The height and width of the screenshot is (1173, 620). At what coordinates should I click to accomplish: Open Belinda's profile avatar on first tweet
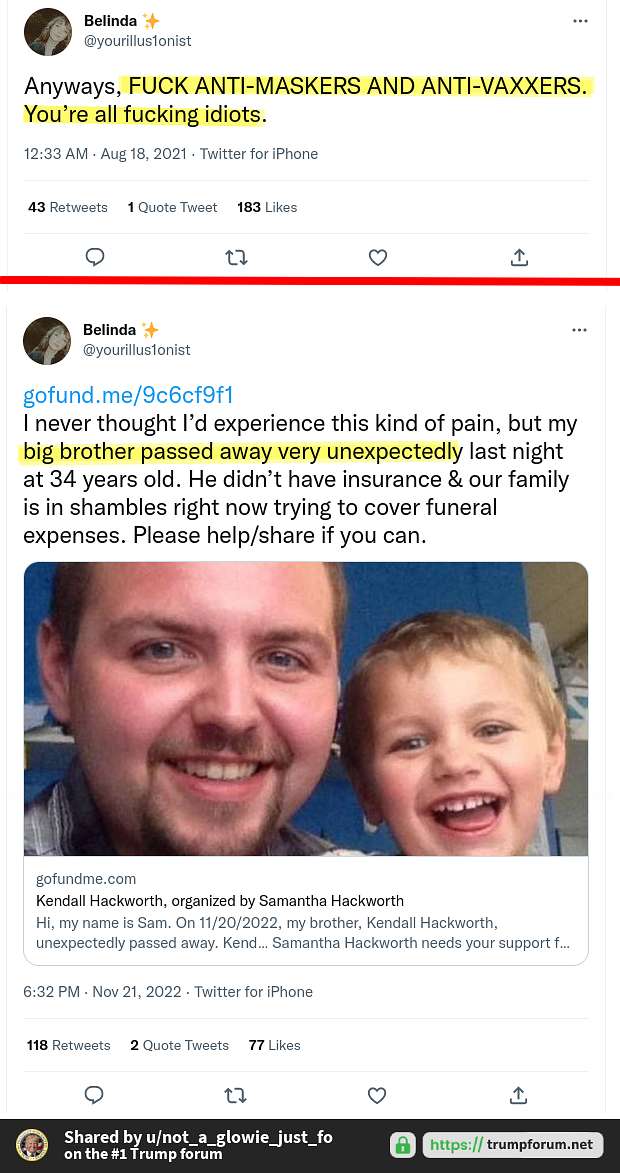point(48,32)
